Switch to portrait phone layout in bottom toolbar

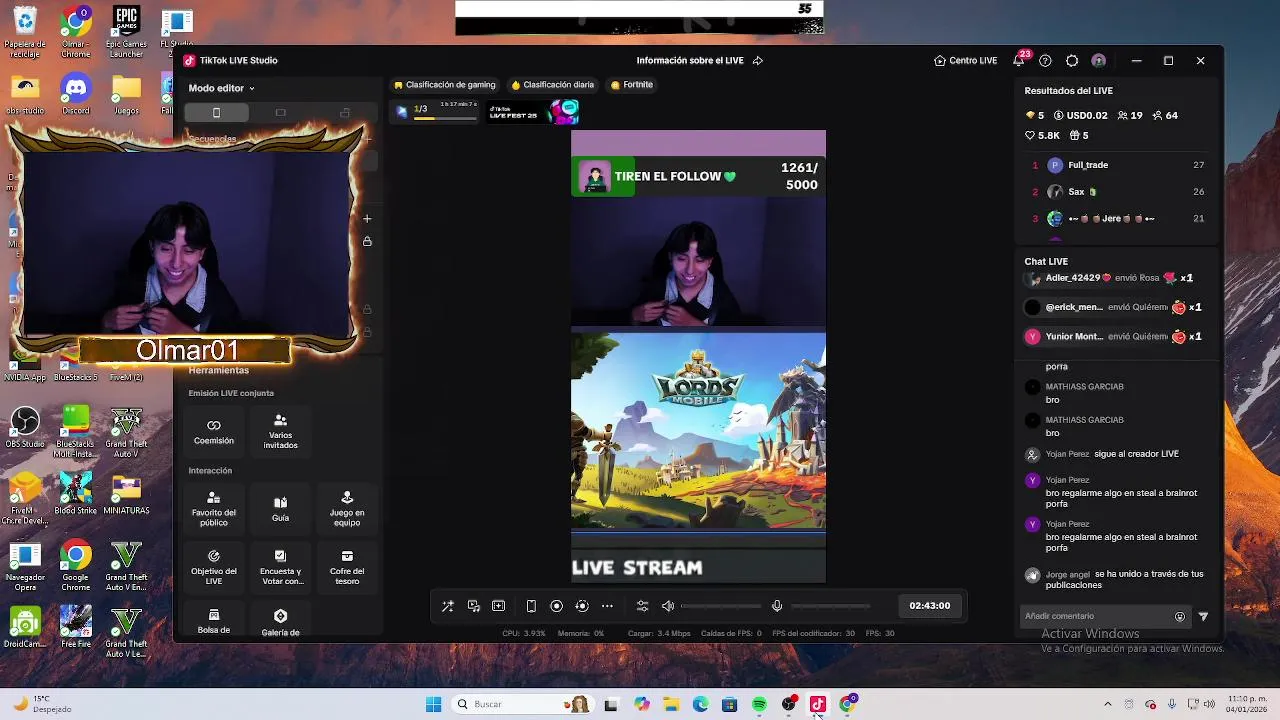click(x=531, y=606)
